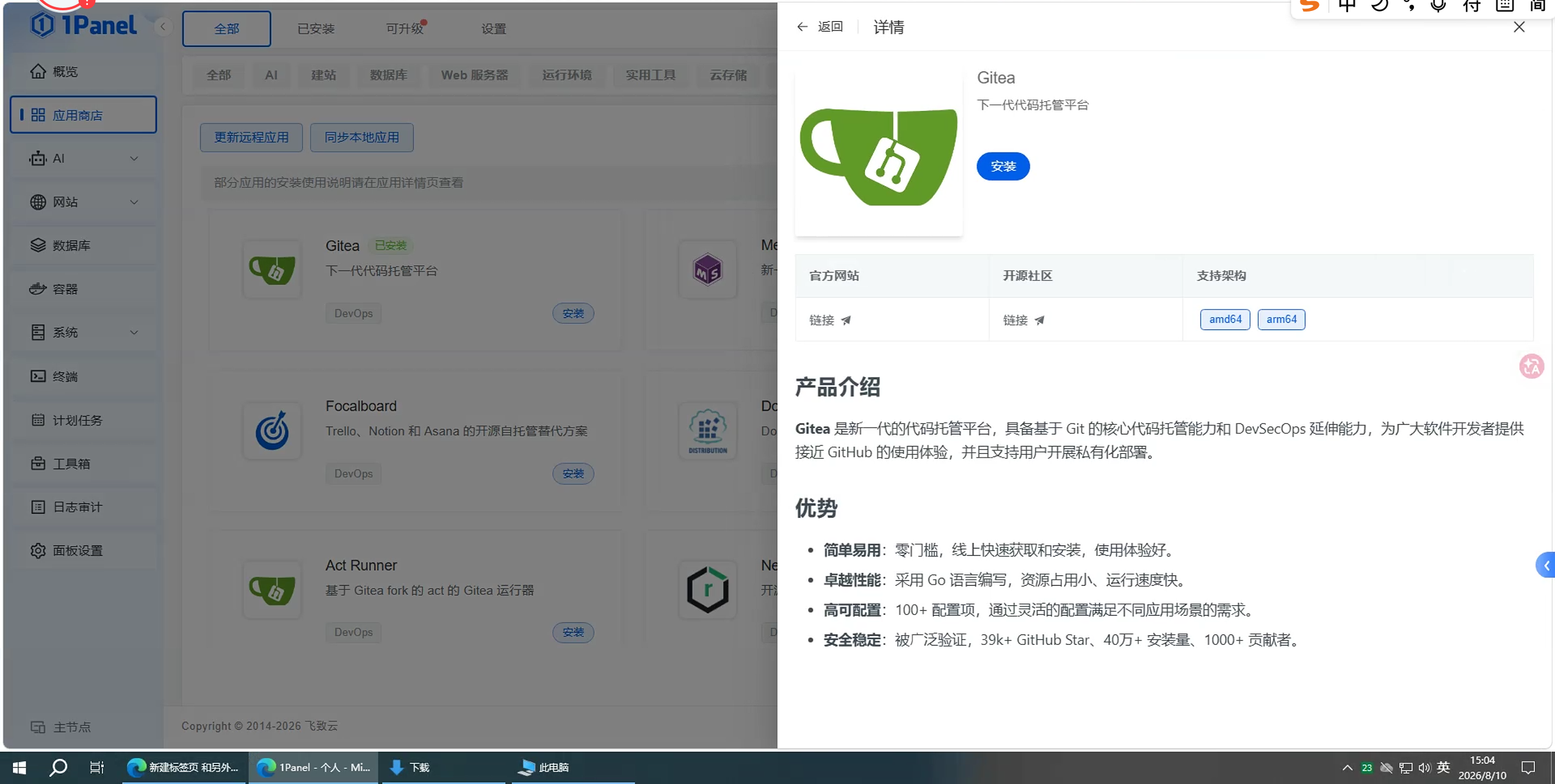Click the volume icon in system tray

[1424, 768]
